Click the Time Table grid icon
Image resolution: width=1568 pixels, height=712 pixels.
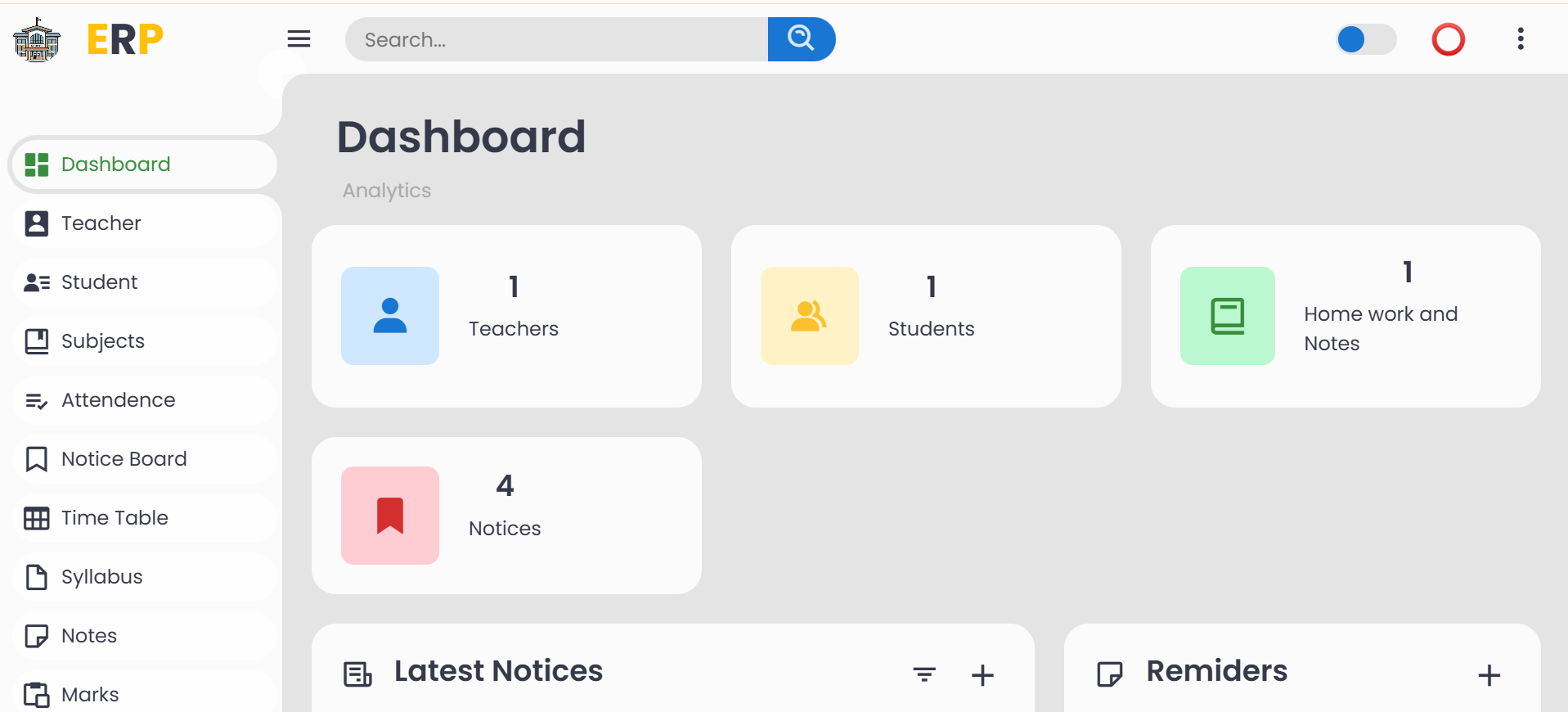coord(37,518)
